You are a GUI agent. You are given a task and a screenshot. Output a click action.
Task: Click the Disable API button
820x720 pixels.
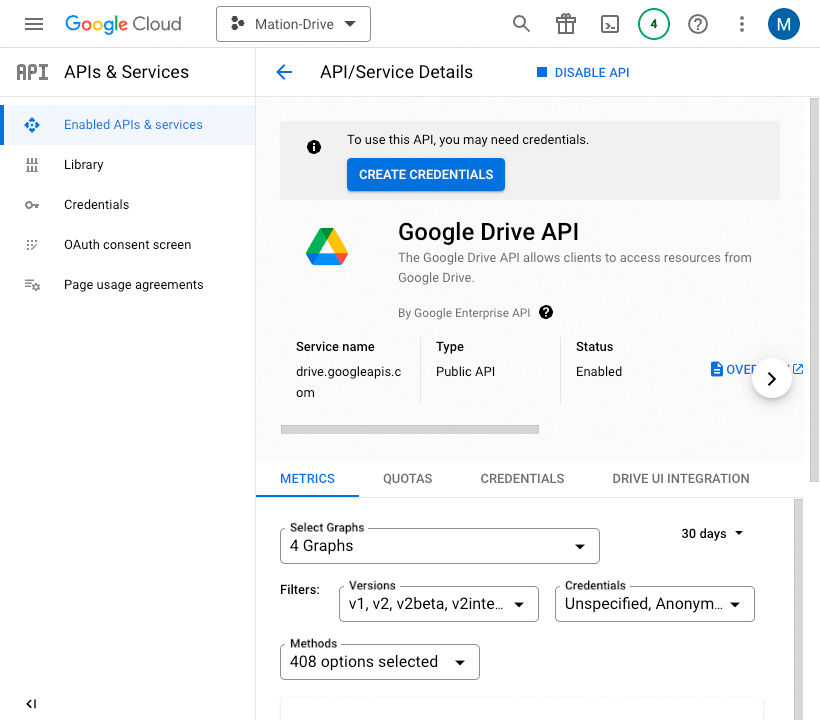point(583,73)
